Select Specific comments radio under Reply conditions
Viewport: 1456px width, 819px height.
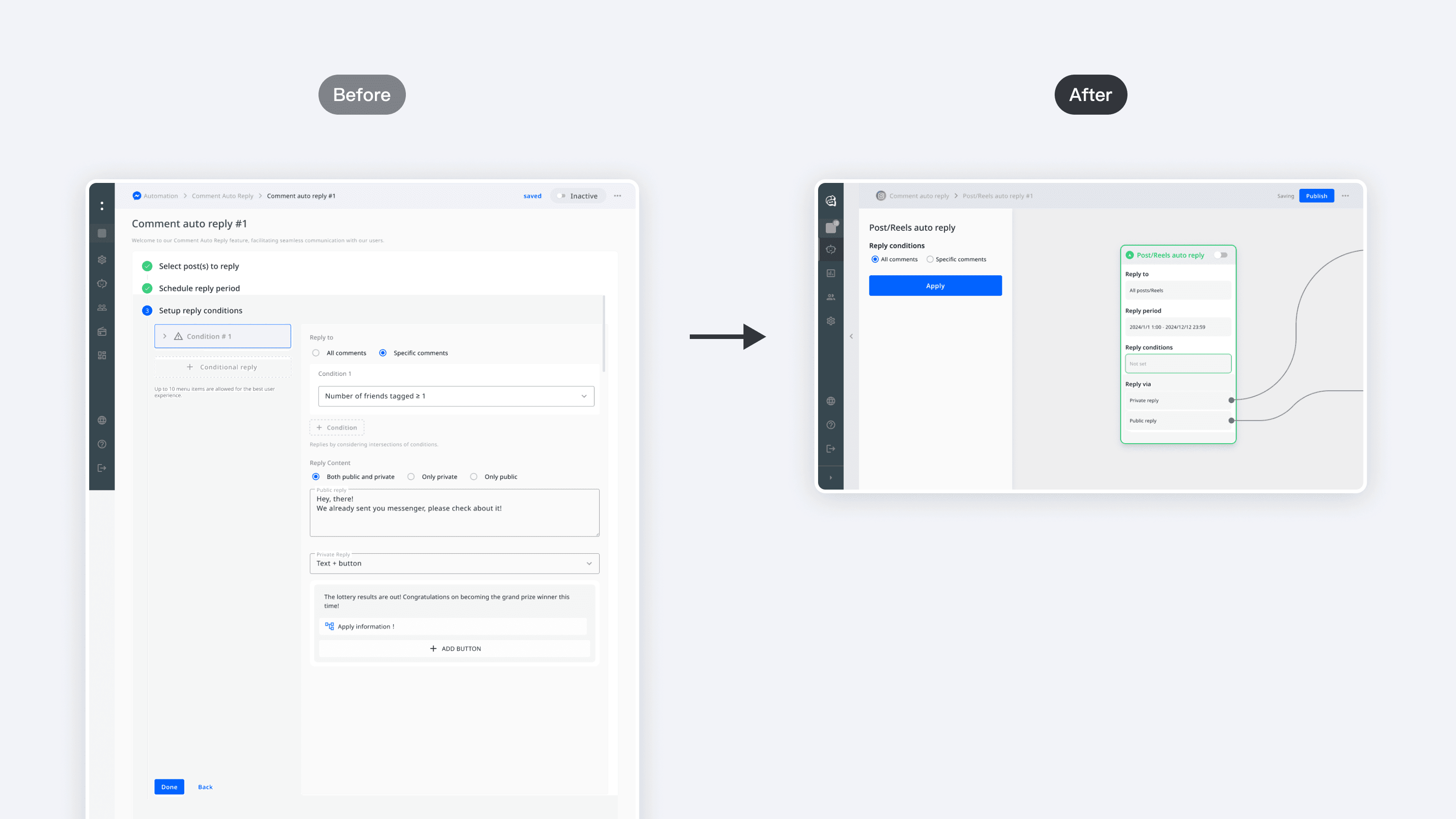[930, 259]
